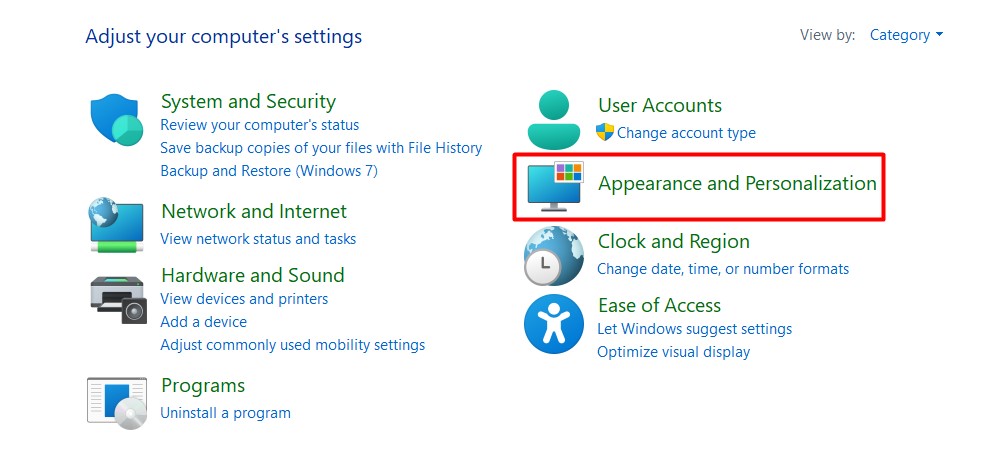Viewport: 1000px width, 467px height.
Task: Open Appearance and Personalization heading
Action: pyautogui.click(x=737, y=183)
